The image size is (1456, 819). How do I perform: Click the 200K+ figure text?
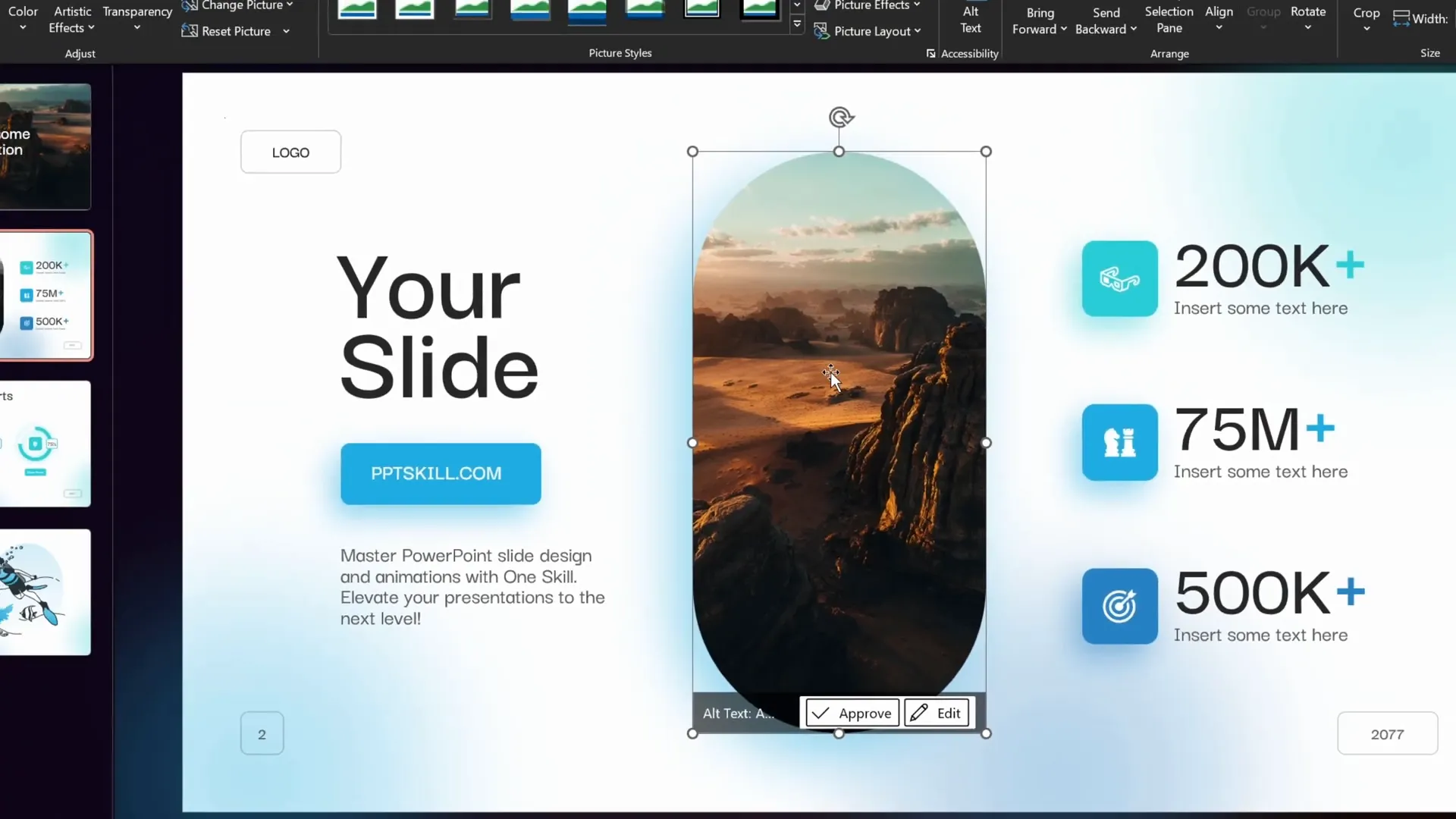[x=1269, y=267]
